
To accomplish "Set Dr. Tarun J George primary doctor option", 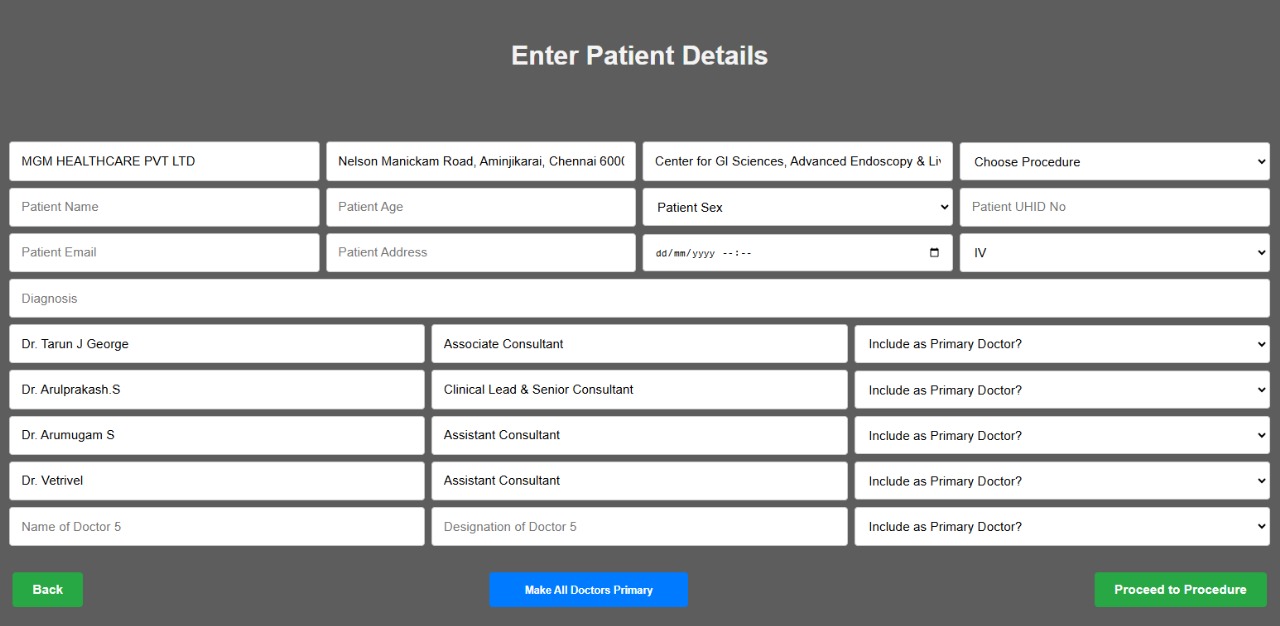I will click(1062, 344).
